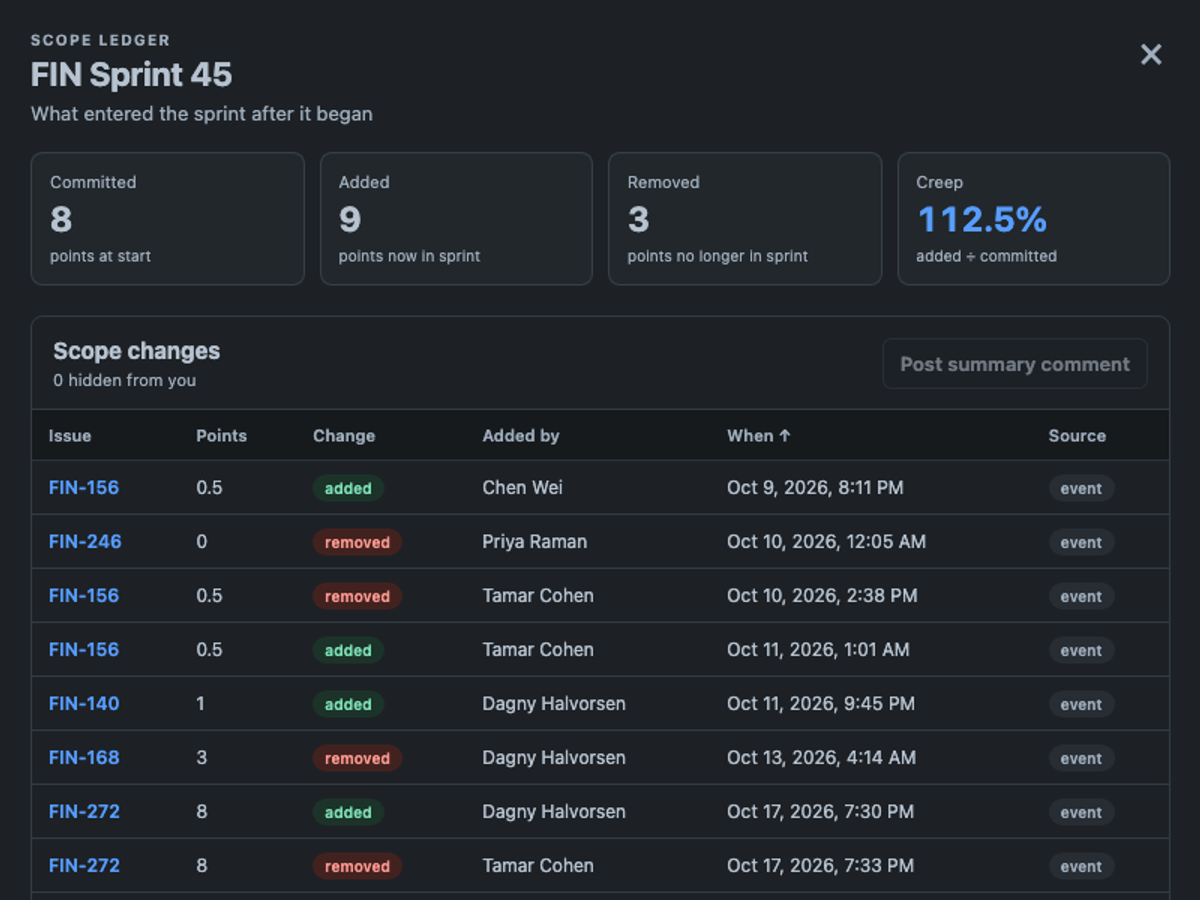This screenshot has height=900, width=1200.
Task: Click the timestamp Oct 9, 2026, 8:11 PM
Action: pyautogui.click(x=815, y=488)
